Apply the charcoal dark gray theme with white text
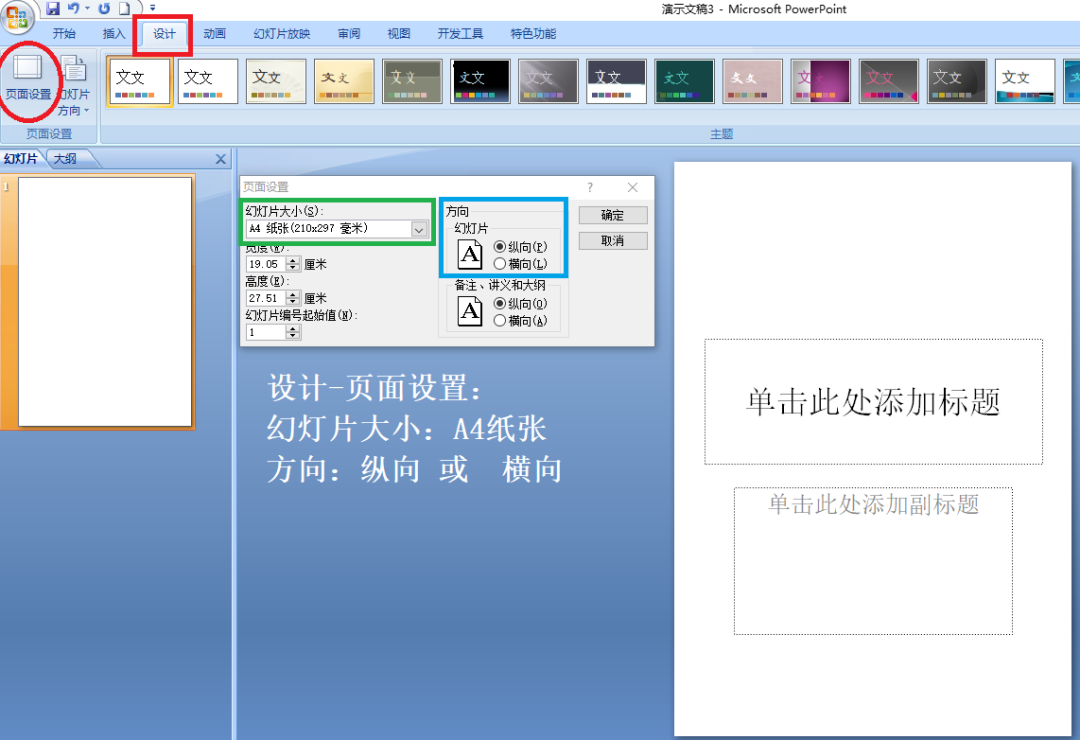This screenshot has height=740, width=1080. click(957, 81)
